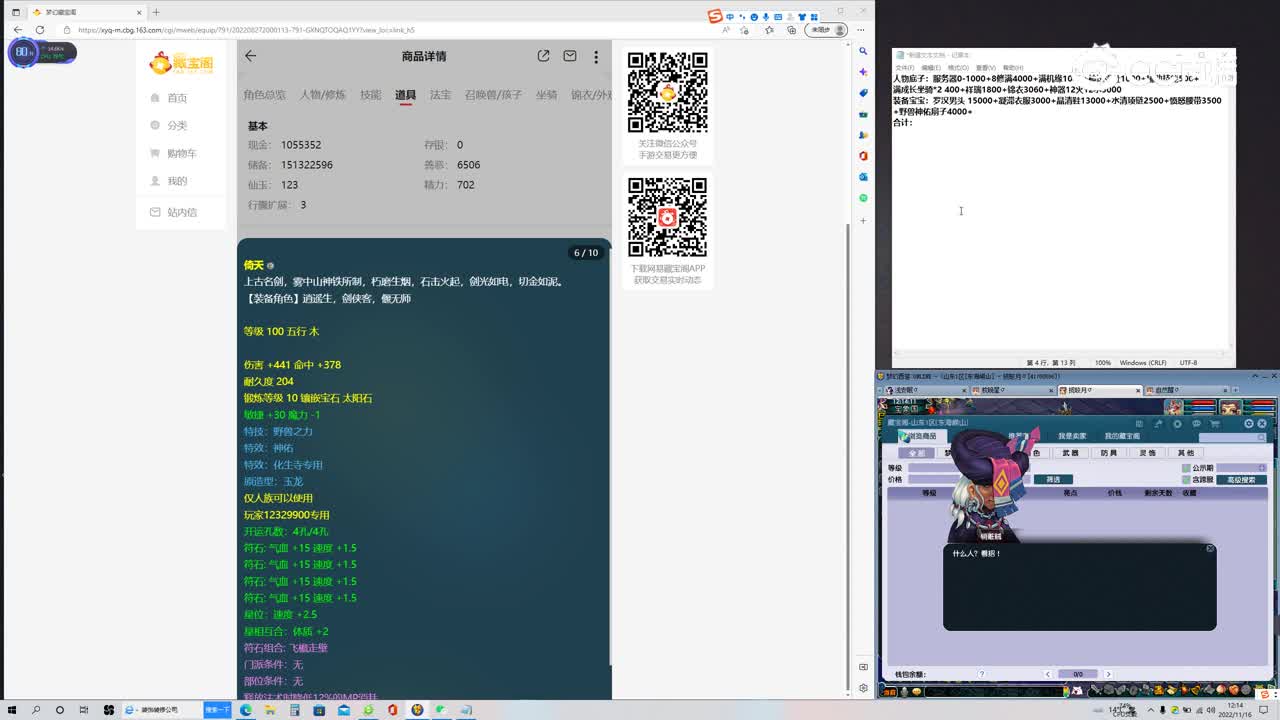The height and width of the screenshot is (720, 1280).
Task: Open the Sogou input extension in browser toolbar
Action: point(714,15)
